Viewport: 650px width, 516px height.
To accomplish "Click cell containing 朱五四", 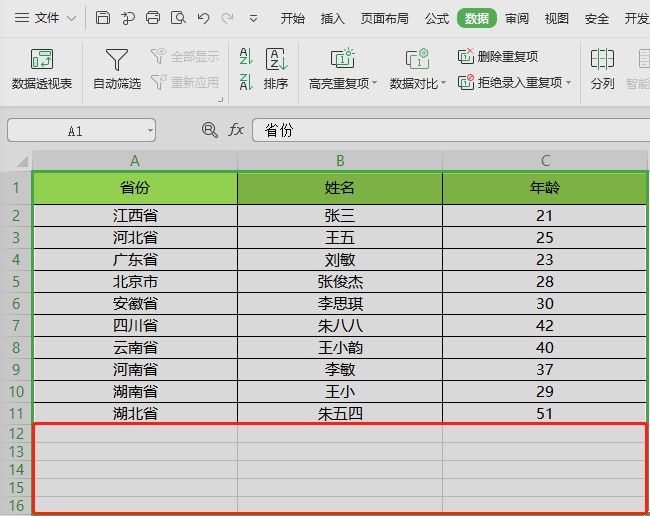I will (340, 413).
